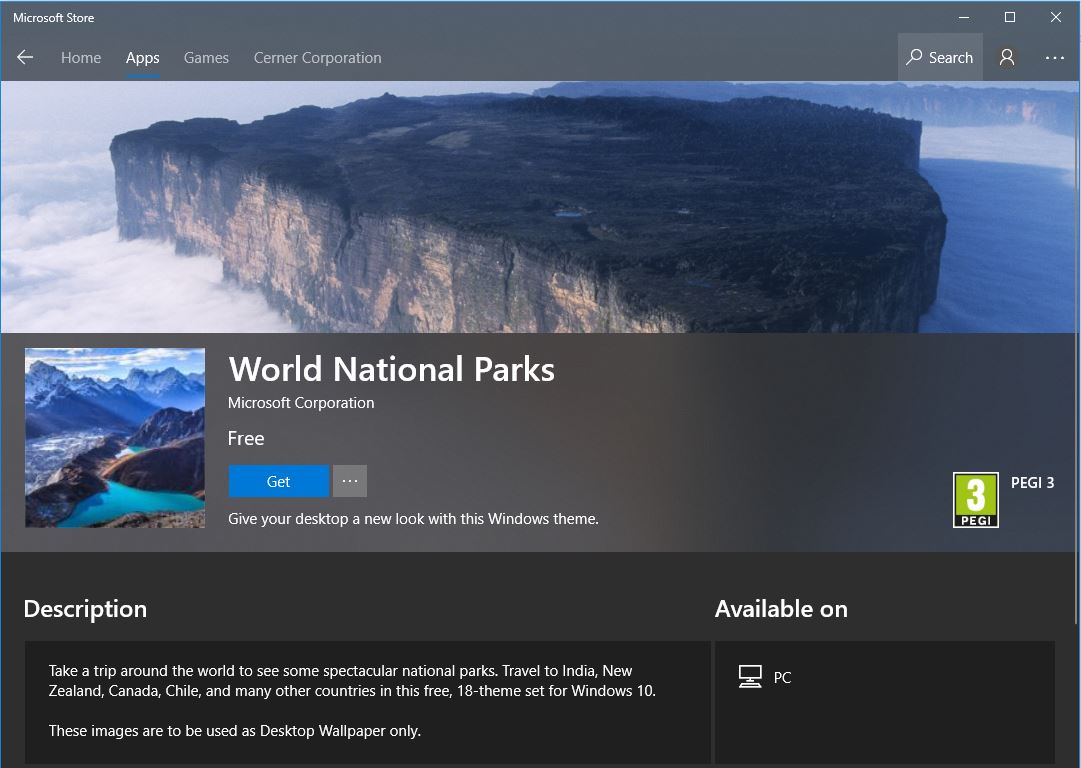Click the World National Parks theme thumbnail
The height and width of the screenshot is (768, 1081).
[x=114, y=437]
